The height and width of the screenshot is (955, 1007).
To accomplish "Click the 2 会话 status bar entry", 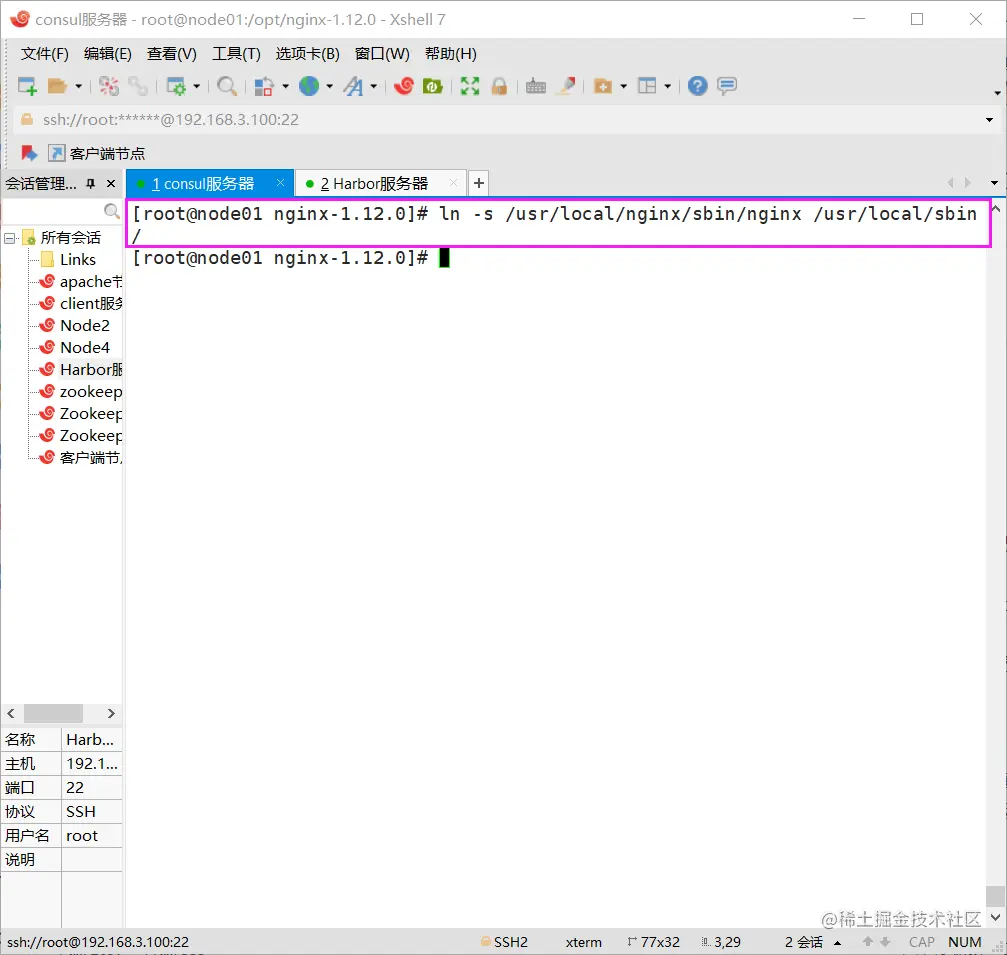I will [x=803, y=942].
